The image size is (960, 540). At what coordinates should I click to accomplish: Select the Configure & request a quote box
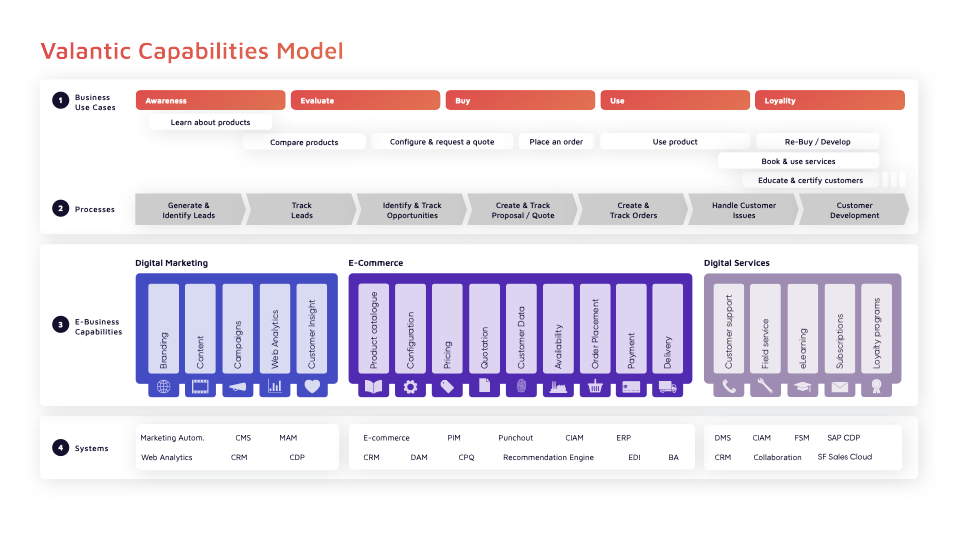point(442,142)
